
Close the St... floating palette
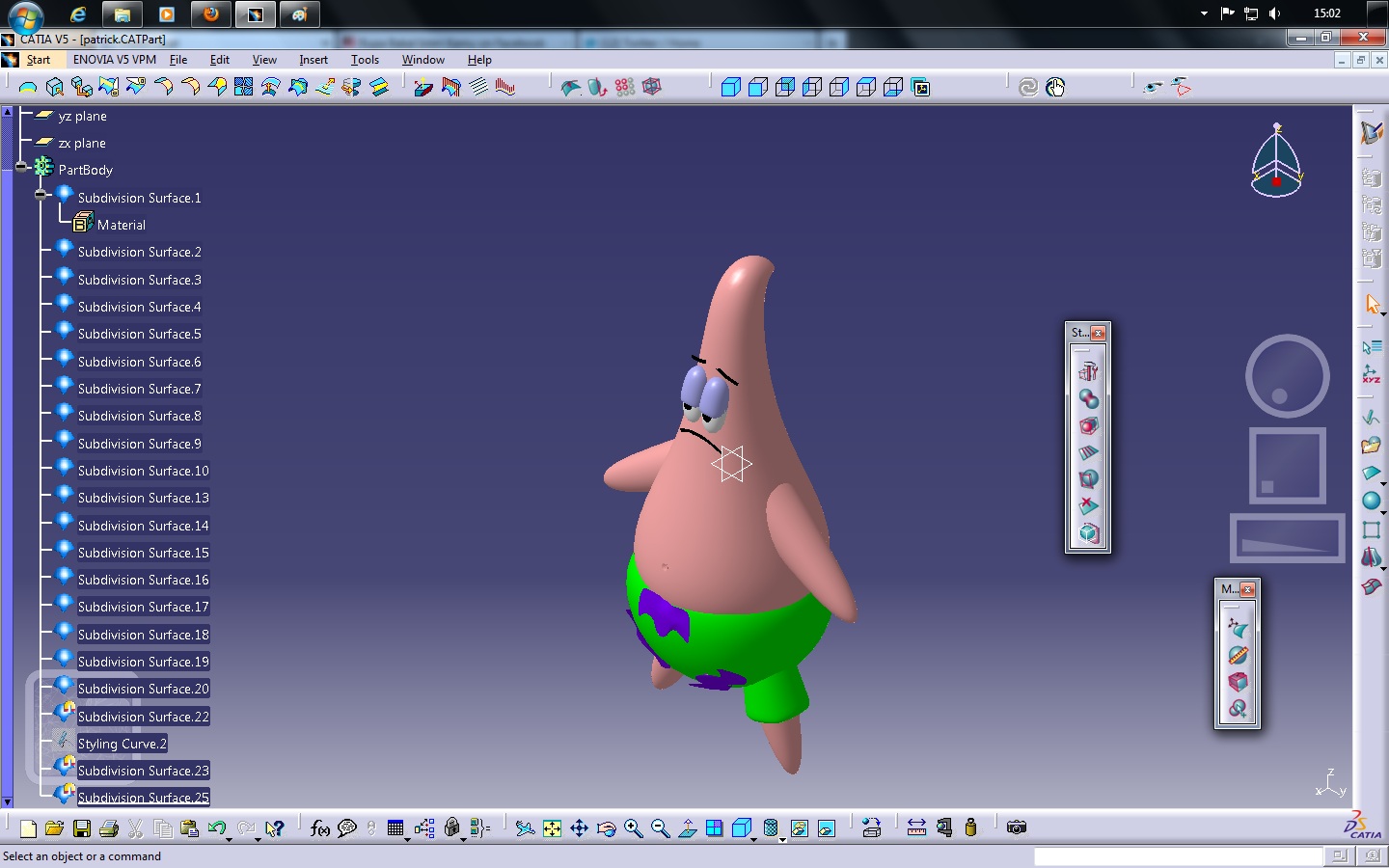[1098, 333]
